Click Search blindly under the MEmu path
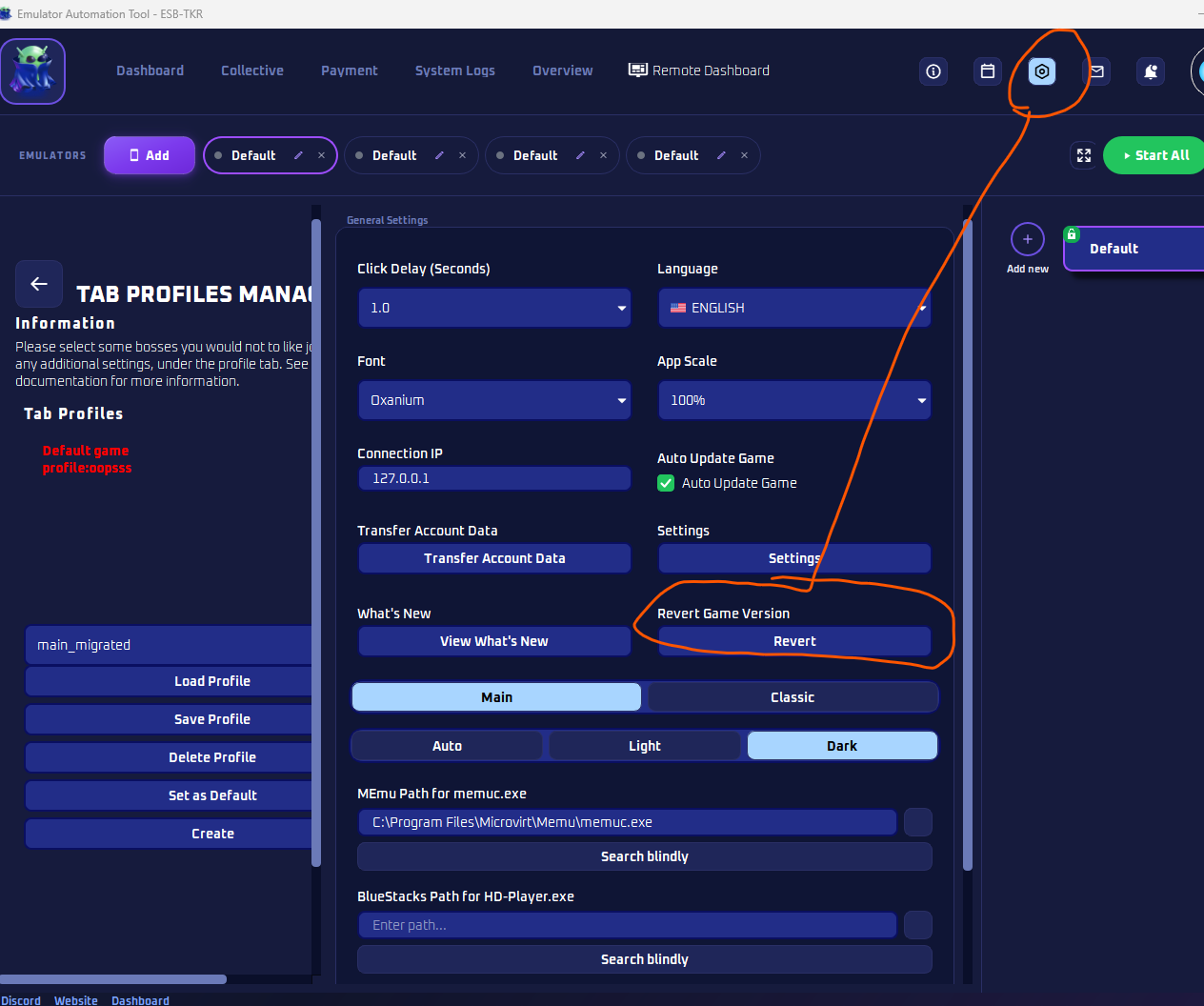This screenshot has width=1204, height=1006. click(x=645, y=856)
